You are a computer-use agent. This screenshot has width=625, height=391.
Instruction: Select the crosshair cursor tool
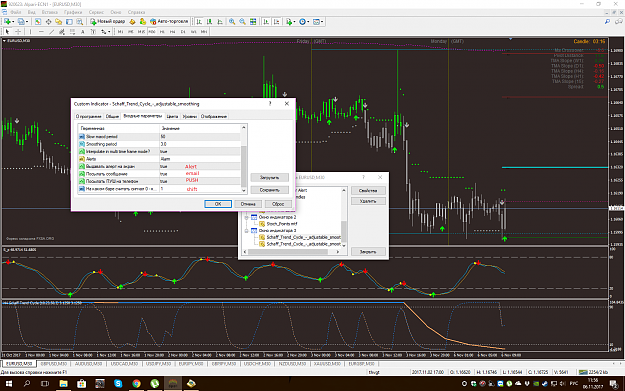click(18, 31)
